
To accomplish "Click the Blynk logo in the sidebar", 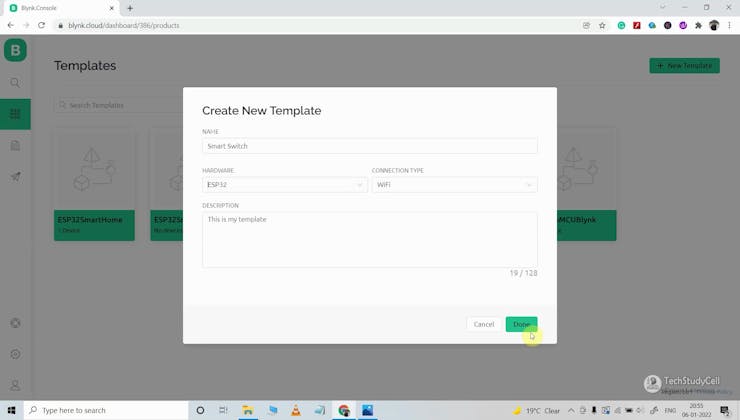I will [15, 50].
